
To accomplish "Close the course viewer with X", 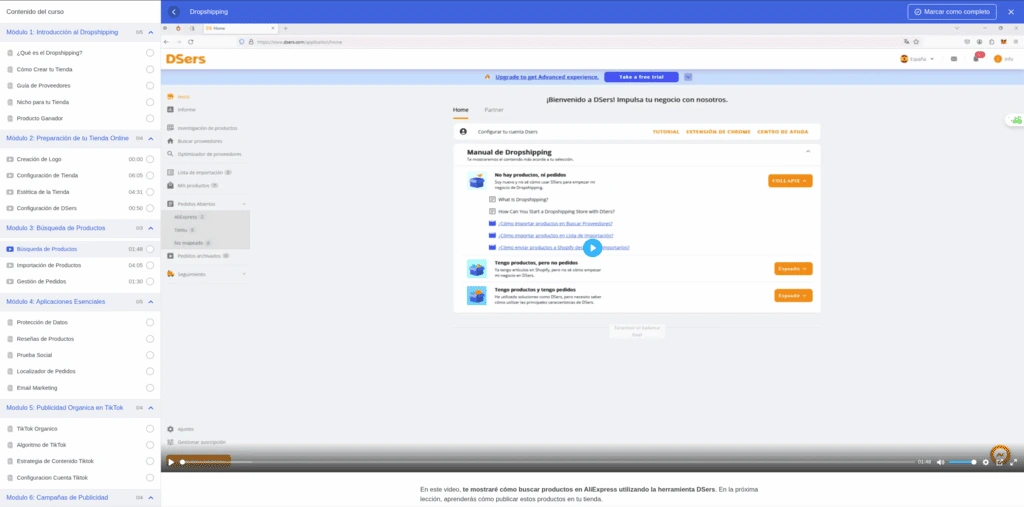I will (1011, 12).
